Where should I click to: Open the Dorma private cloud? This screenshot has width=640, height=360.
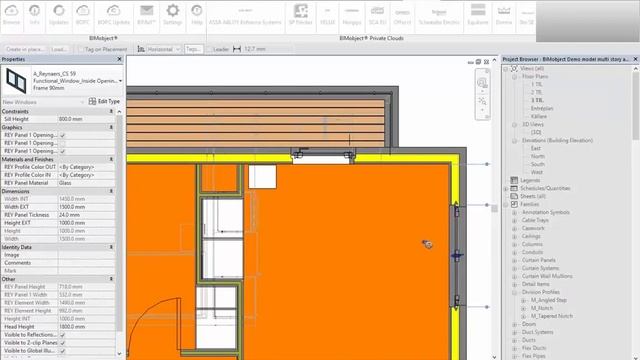point(504,15)
